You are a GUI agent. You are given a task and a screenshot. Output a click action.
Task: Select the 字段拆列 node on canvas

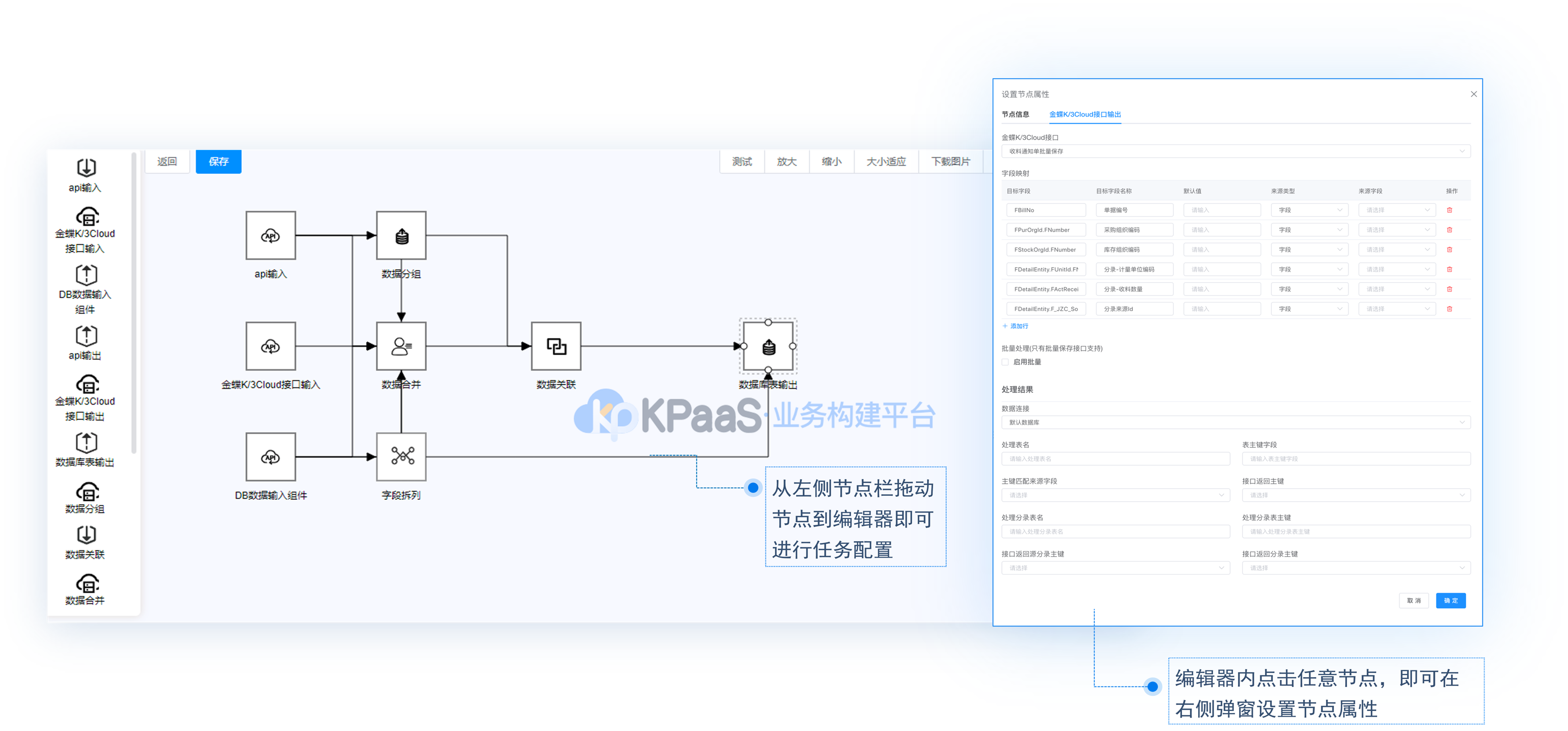coord(401,456)
